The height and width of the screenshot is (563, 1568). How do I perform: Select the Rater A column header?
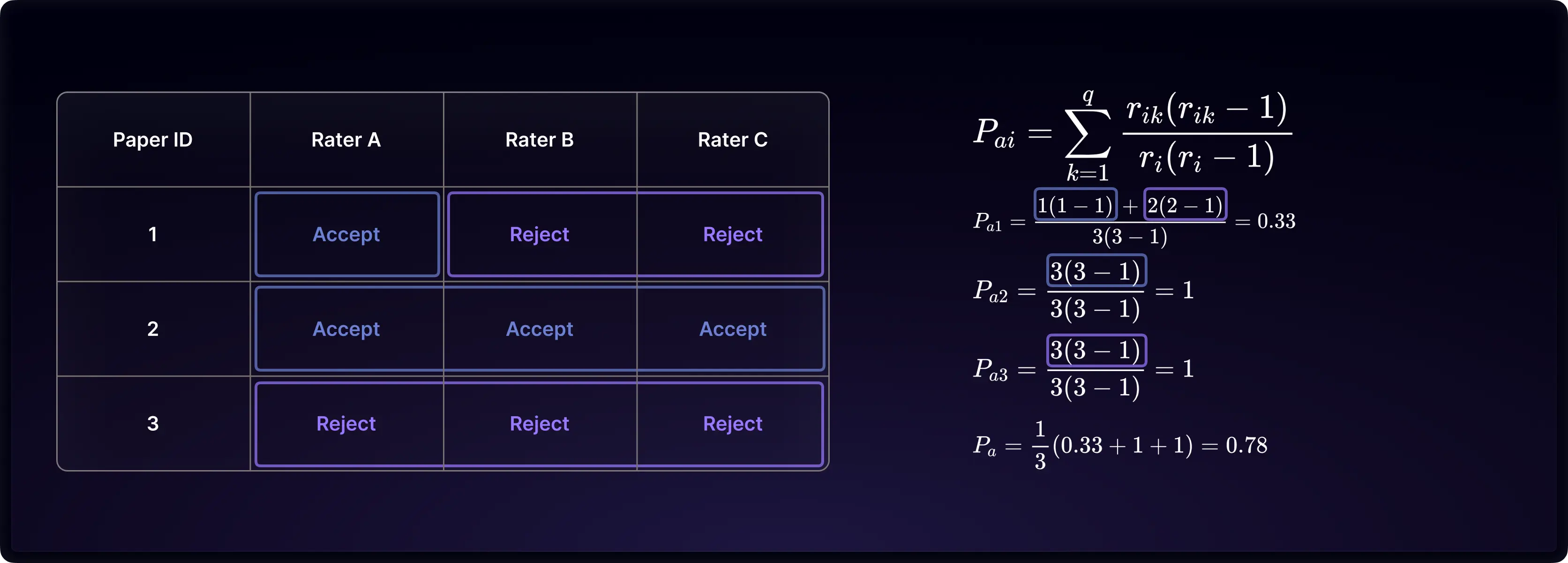pos(346,139)
